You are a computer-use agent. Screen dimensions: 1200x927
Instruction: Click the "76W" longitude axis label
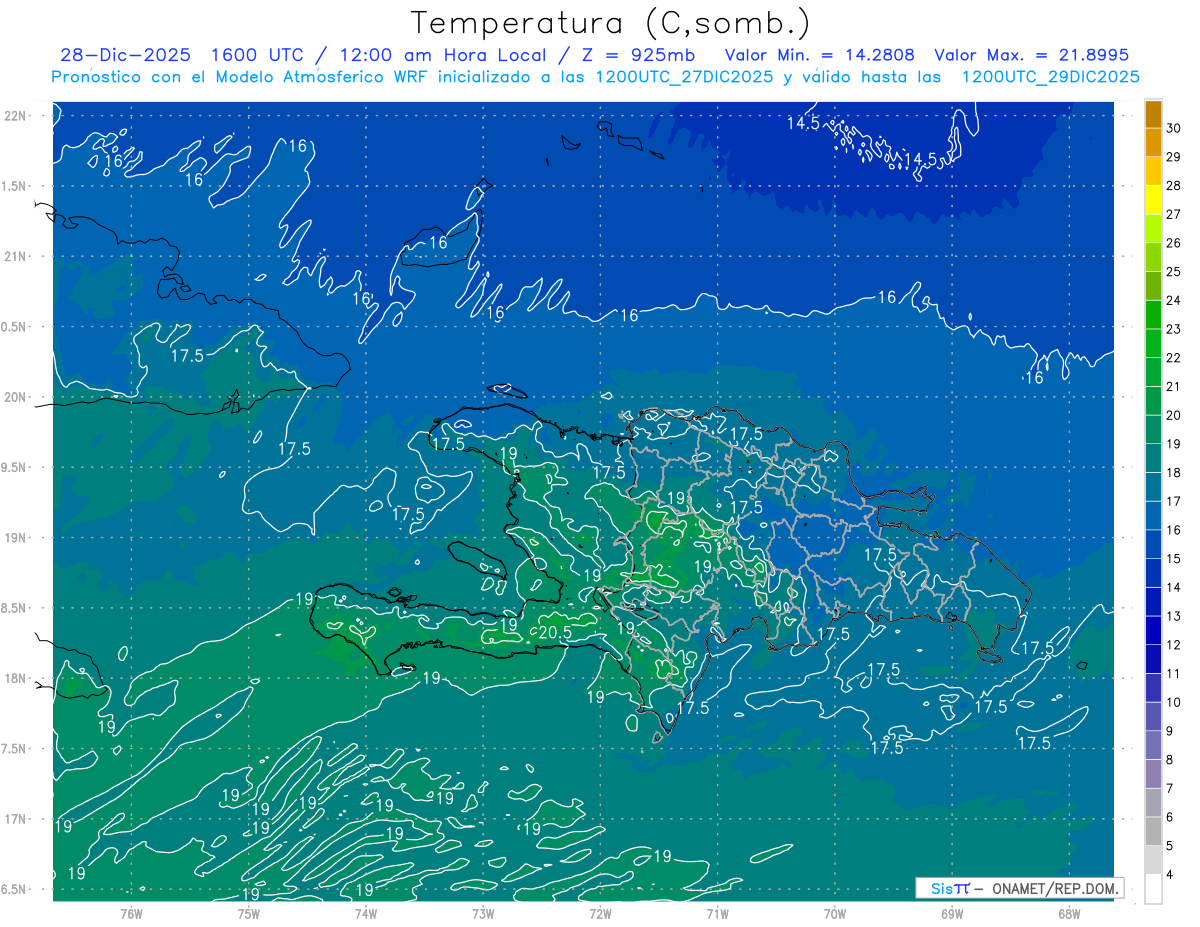tap(131, 914)
